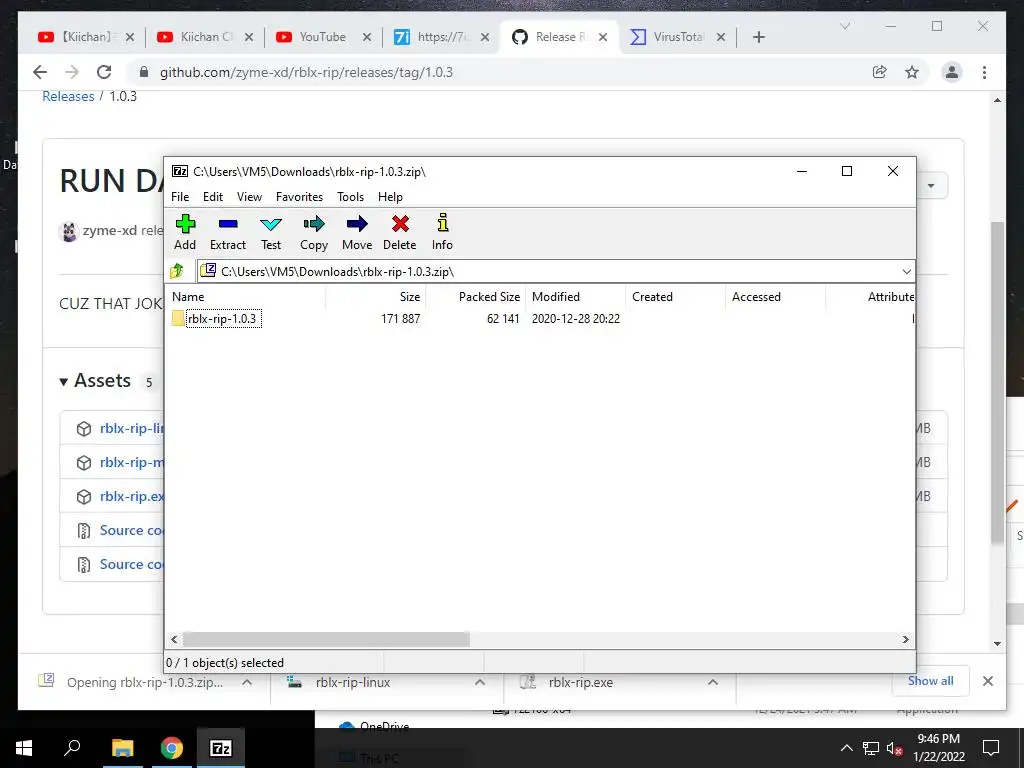Image resolution: width=1024 pixels, height=768 pixels.
Task: Expand the 7-Zip address path dropdown
Action: click(906, 272)
